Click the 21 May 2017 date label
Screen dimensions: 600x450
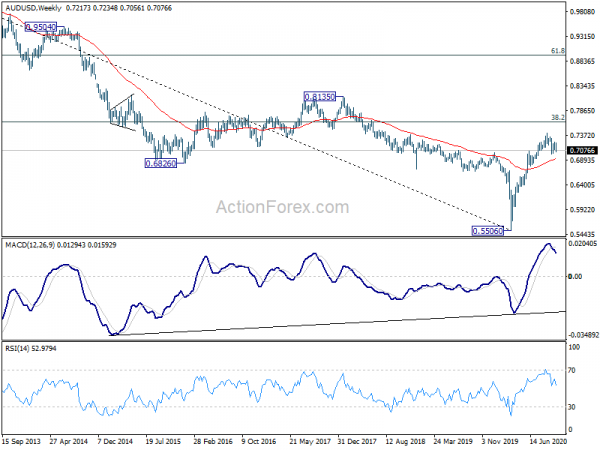pyautogui.click(x=309, y=442)
